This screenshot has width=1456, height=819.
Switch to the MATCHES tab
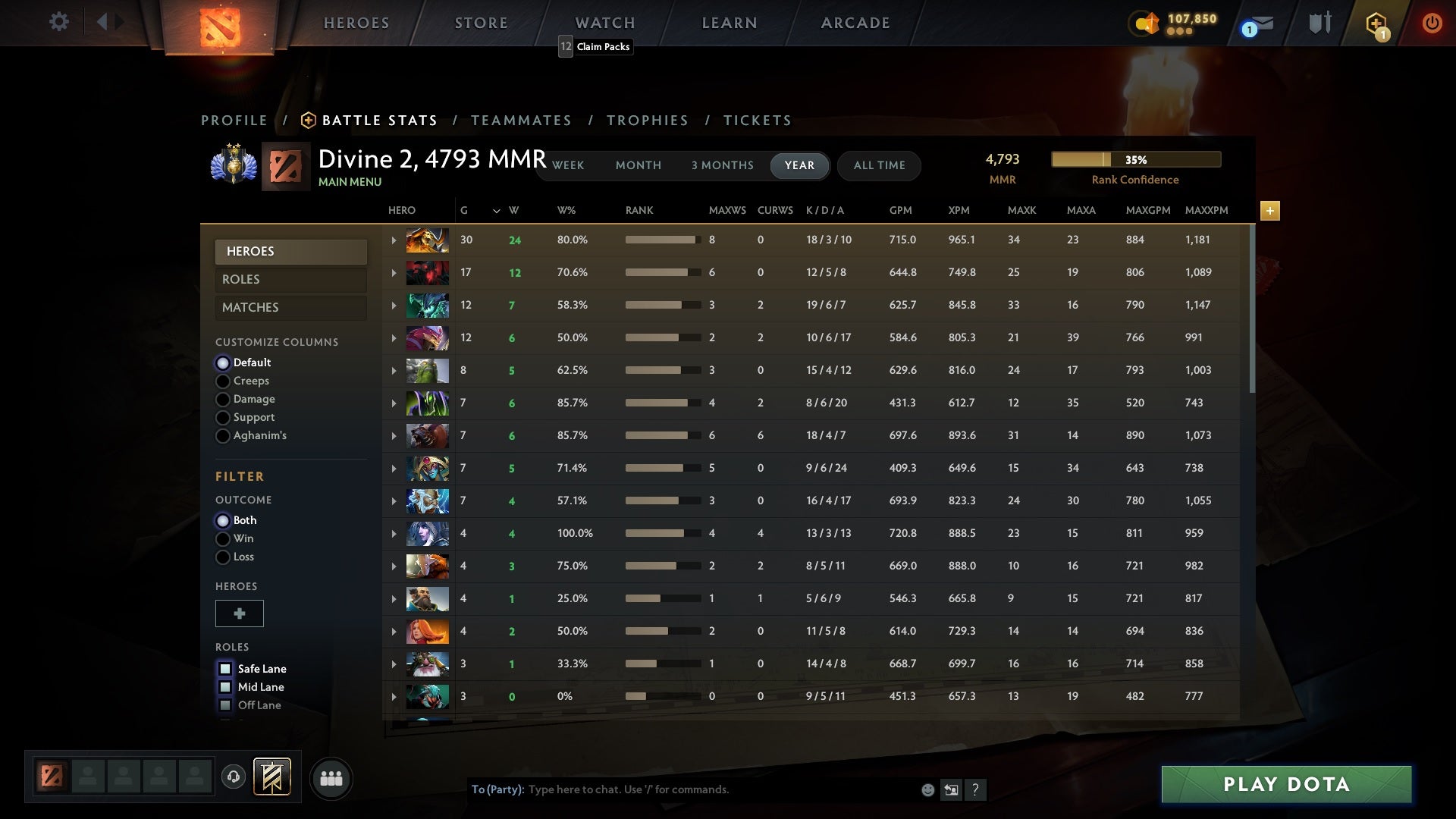pos(290,307)
